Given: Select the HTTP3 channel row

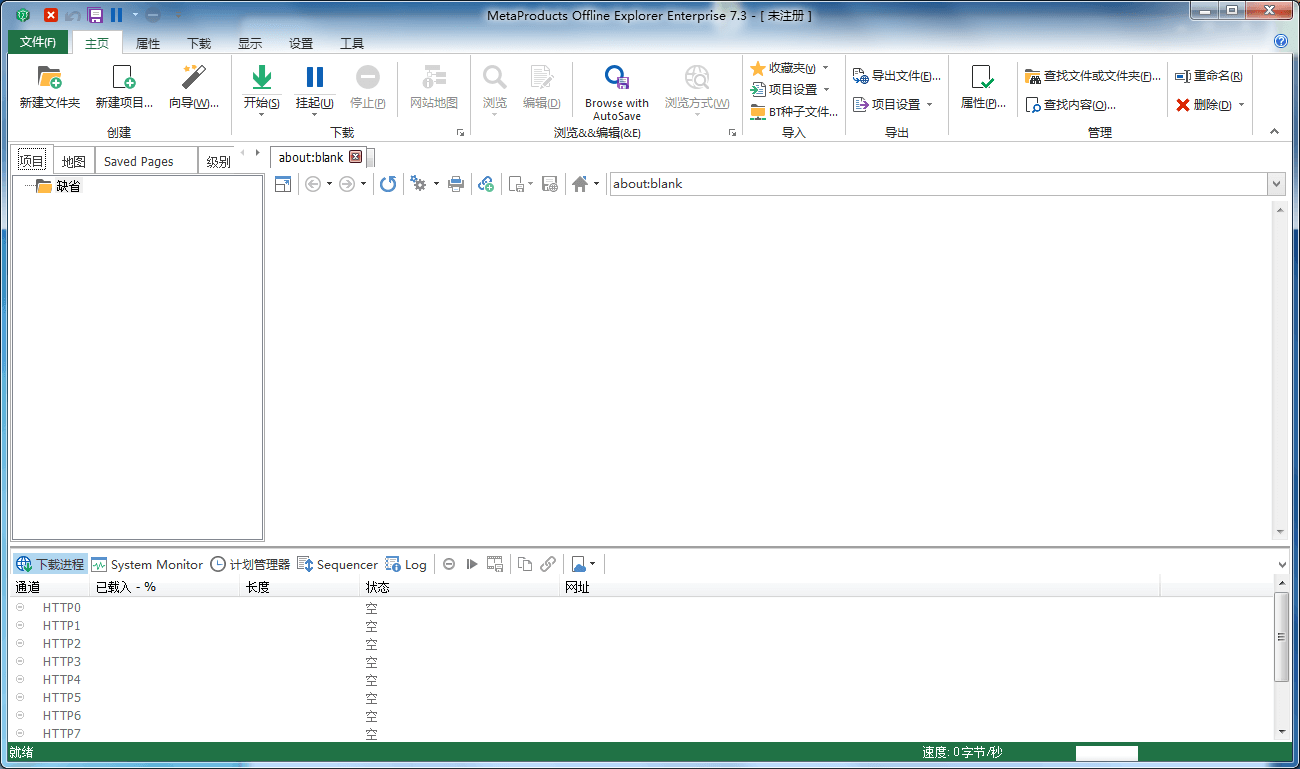Looking at the screenshot, I should point(643,661).
